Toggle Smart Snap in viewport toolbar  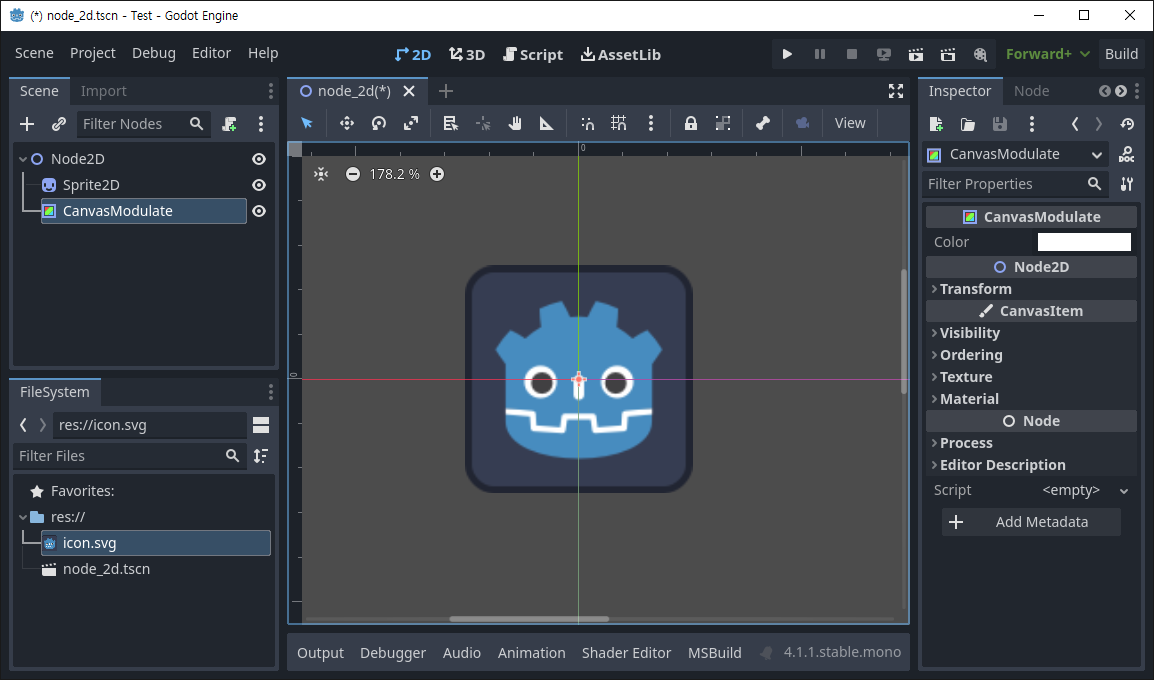[587, 123]
